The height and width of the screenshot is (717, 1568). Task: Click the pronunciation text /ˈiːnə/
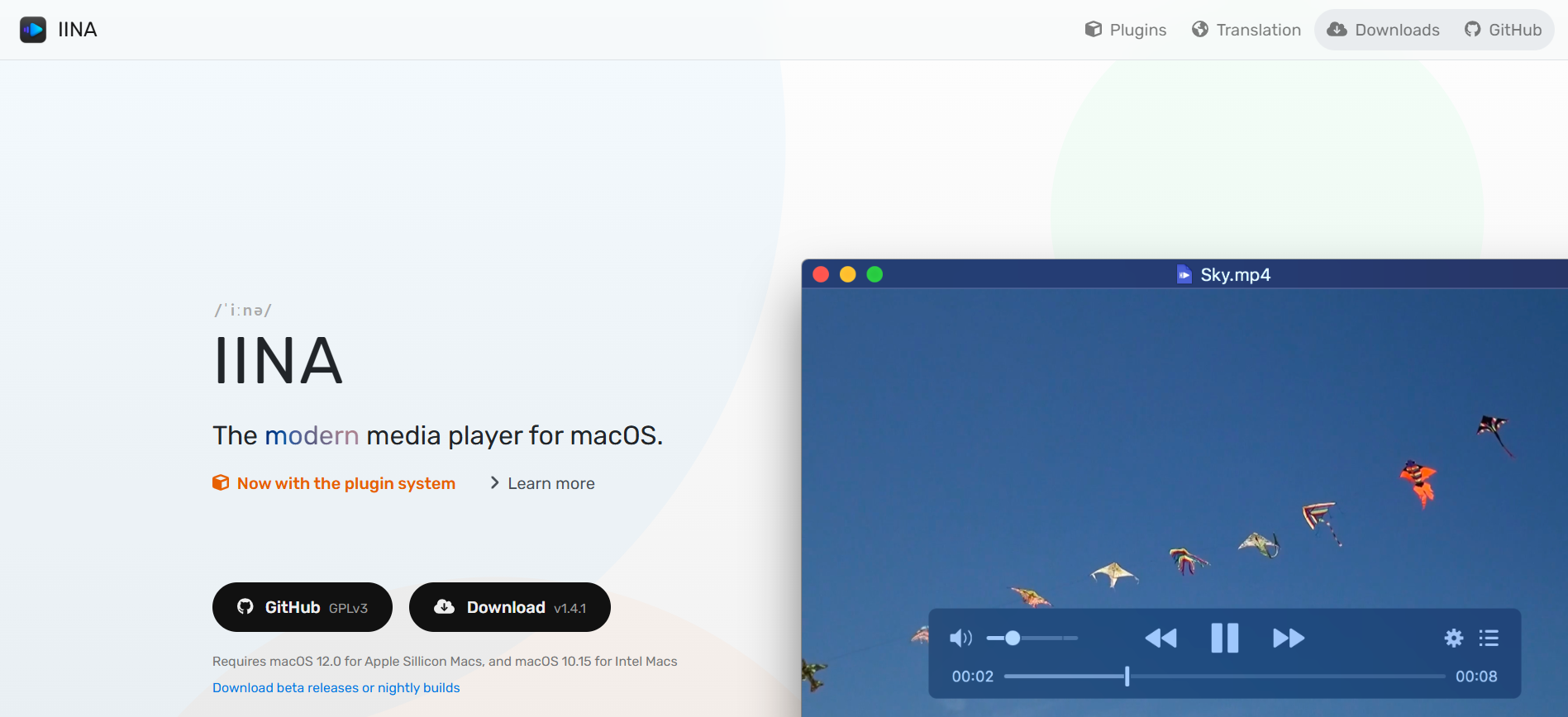[x=243, y=310]
